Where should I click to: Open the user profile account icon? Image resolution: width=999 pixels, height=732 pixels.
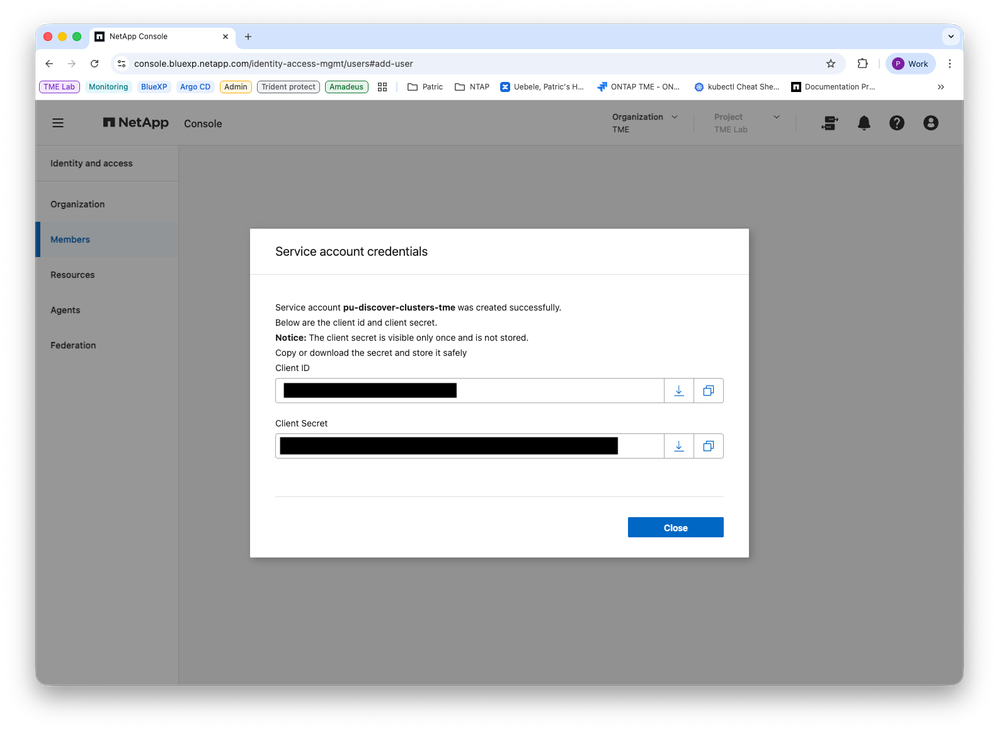[930, 123]
